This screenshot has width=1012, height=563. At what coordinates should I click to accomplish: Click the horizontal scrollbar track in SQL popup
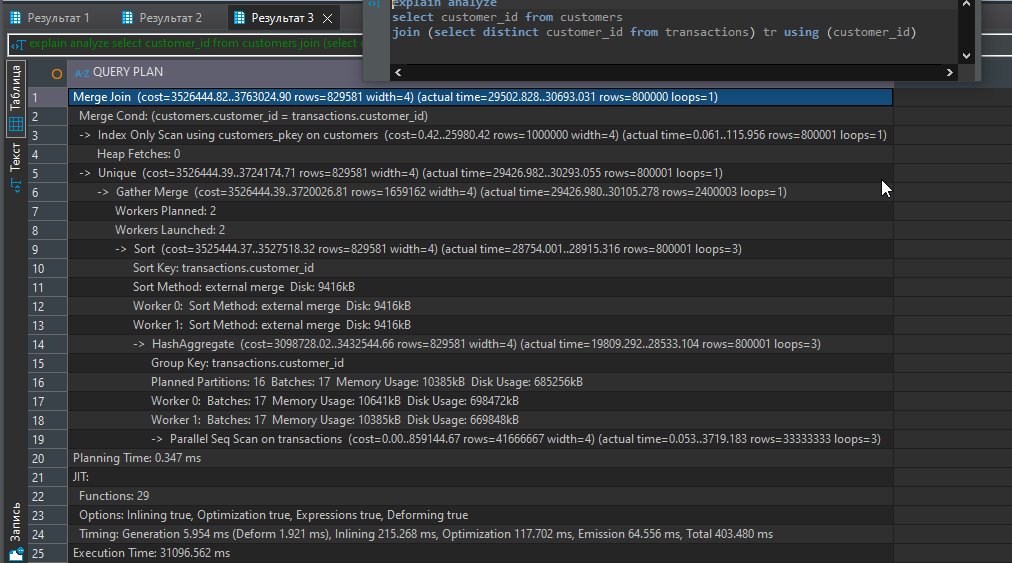click(673, 72)
